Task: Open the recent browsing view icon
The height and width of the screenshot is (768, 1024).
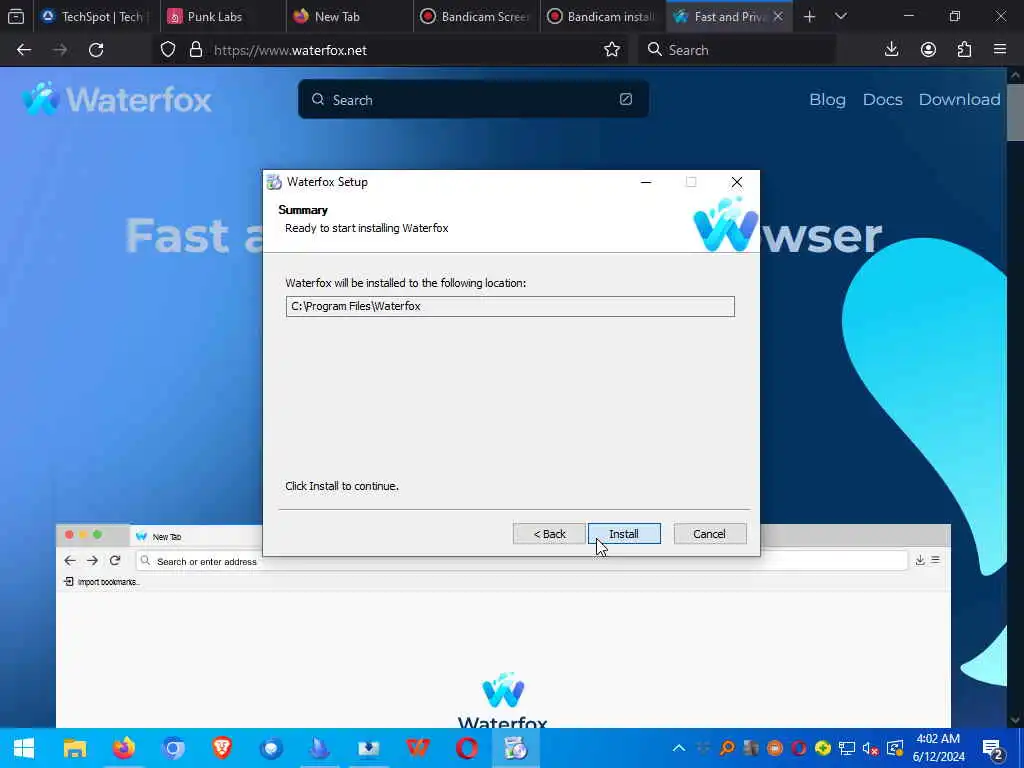Action: [x=16, y=17]
